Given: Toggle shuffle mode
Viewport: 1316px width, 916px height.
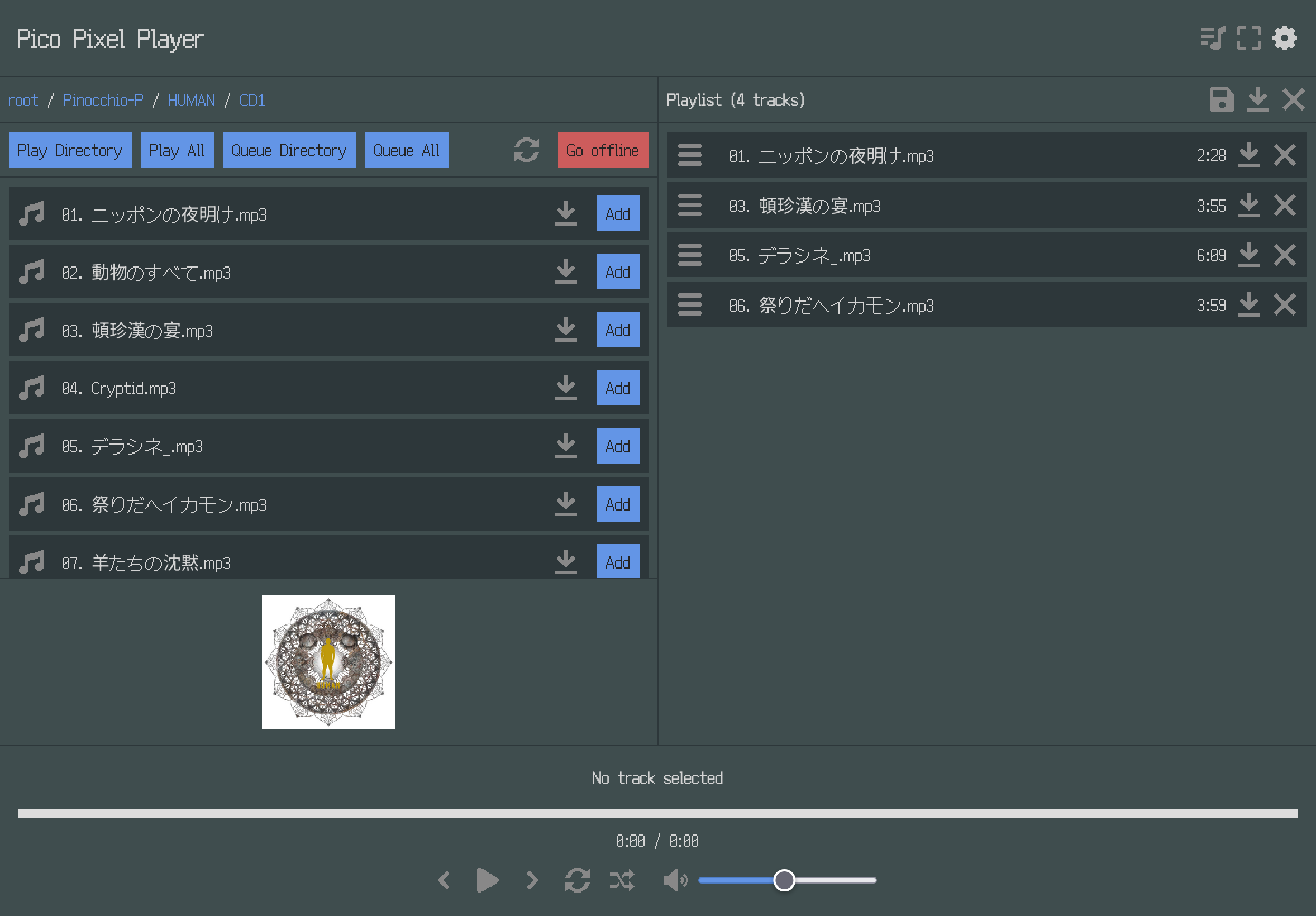Looking at the screenshot, I should (x=622, y=880).
